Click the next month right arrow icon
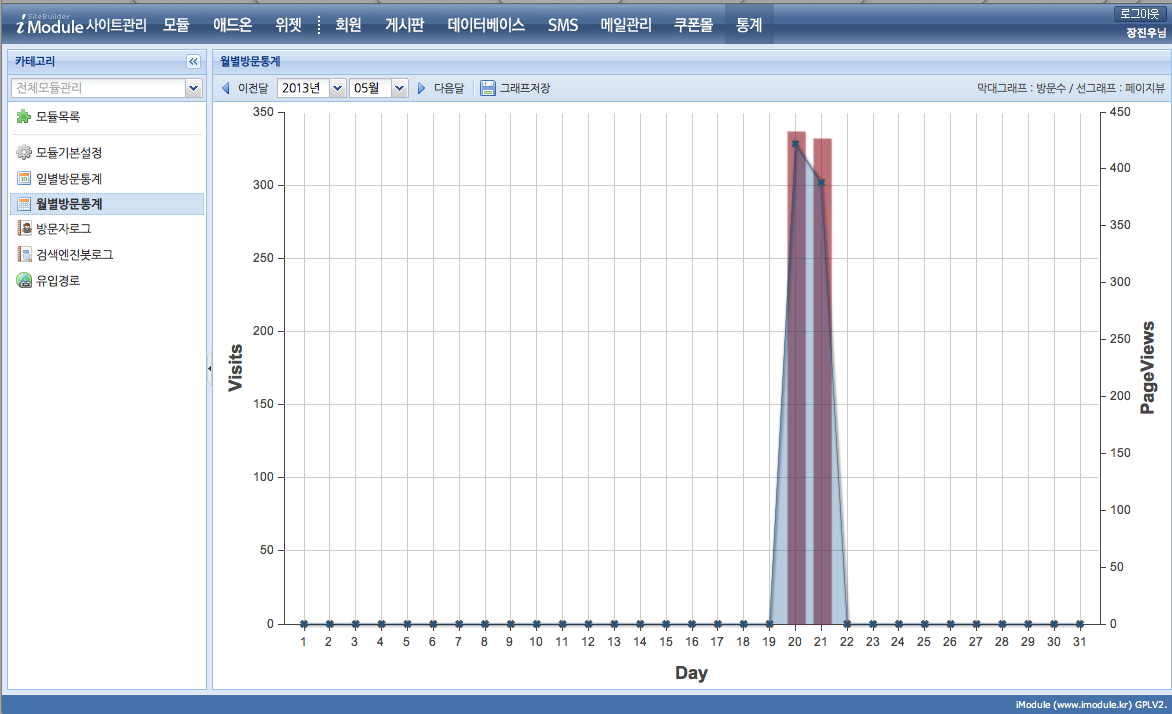The width and height of the screenshot is (1172, 714). (x=422, y=88)
